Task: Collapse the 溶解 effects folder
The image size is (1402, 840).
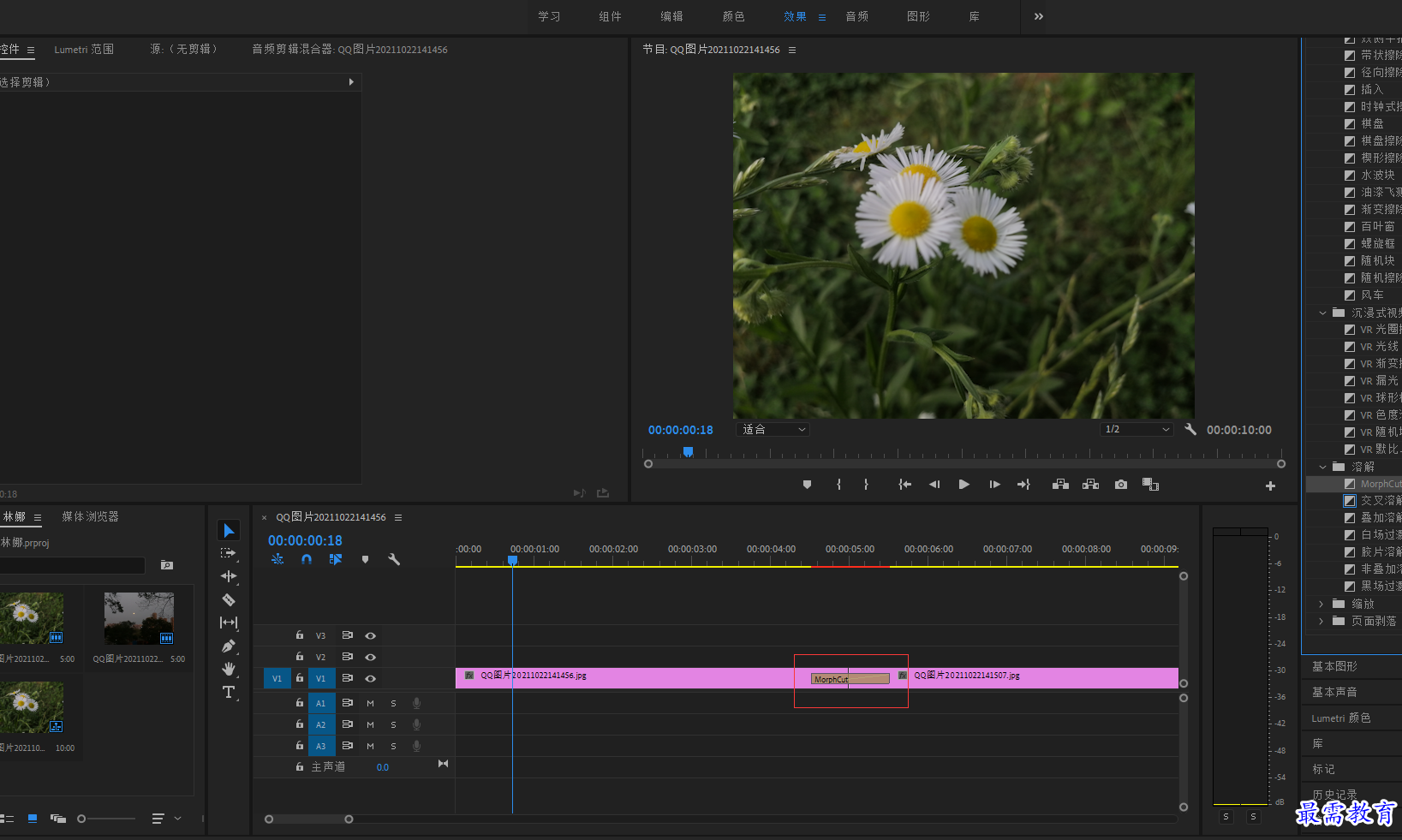Action: pos(1322,467)
